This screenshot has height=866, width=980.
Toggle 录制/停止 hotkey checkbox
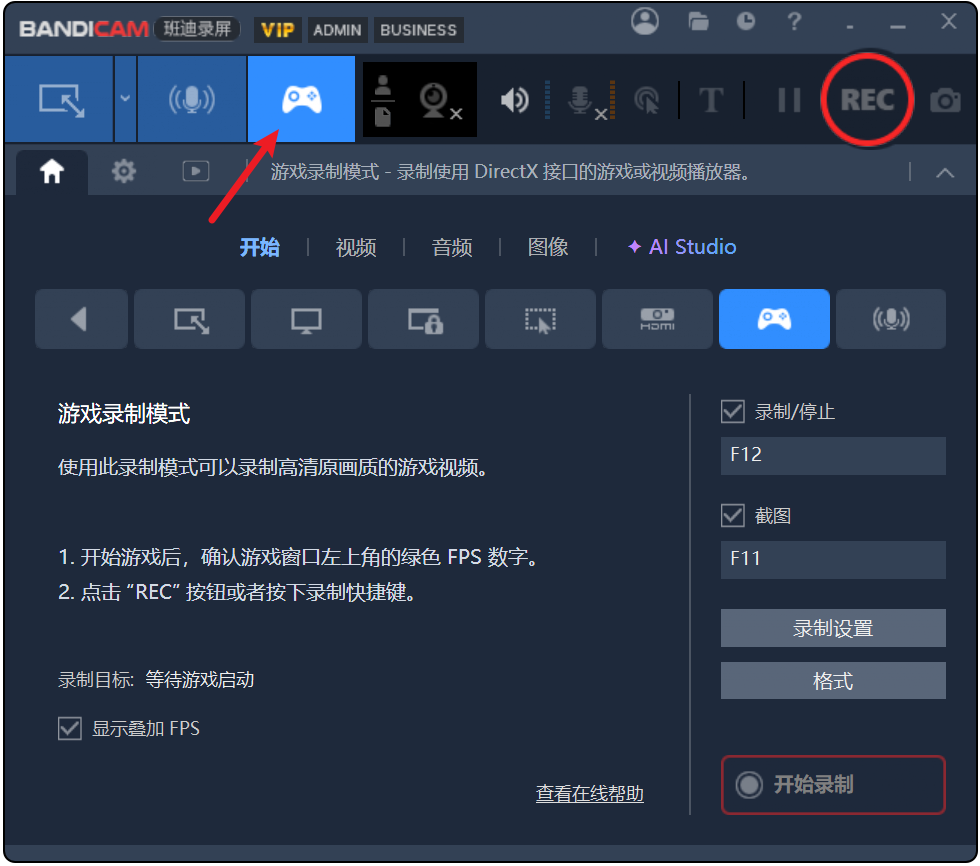[x=732, y=412]
